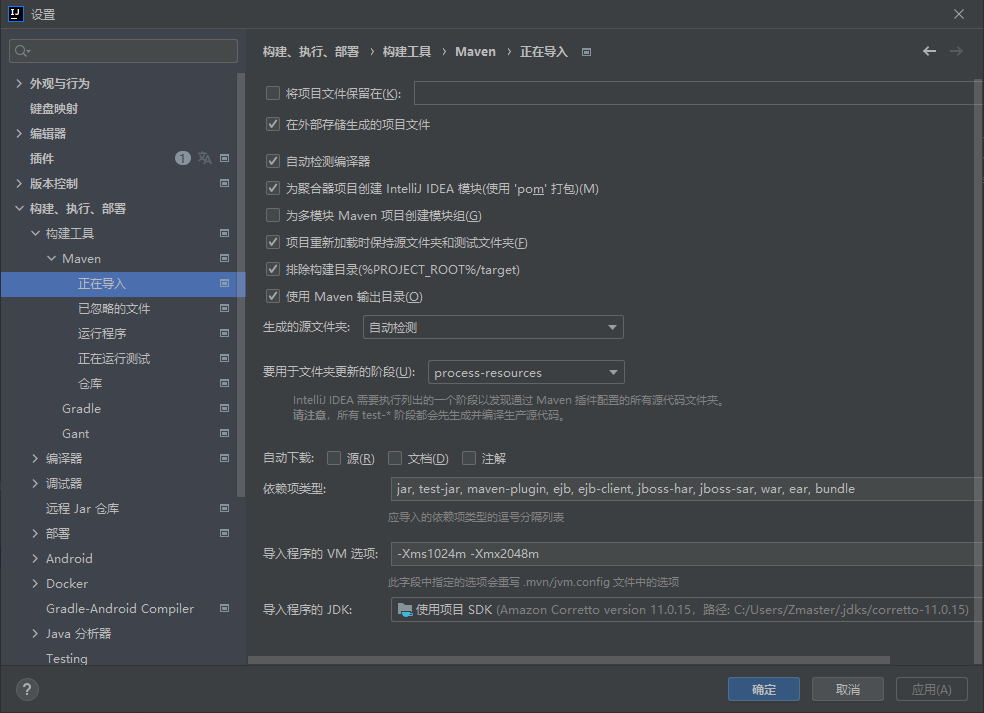Open the 生成的源文件夹 dropdown
This screenshot has width=984, height=713.
pyautogui.click(x=613, y=327)
